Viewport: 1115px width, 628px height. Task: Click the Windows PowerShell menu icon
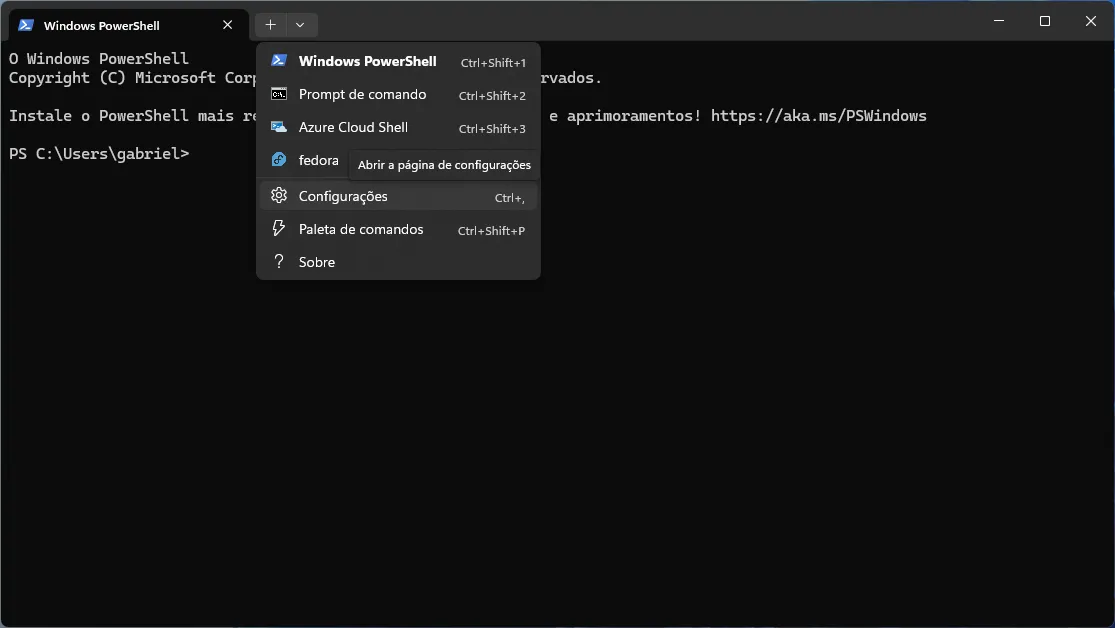279,60
